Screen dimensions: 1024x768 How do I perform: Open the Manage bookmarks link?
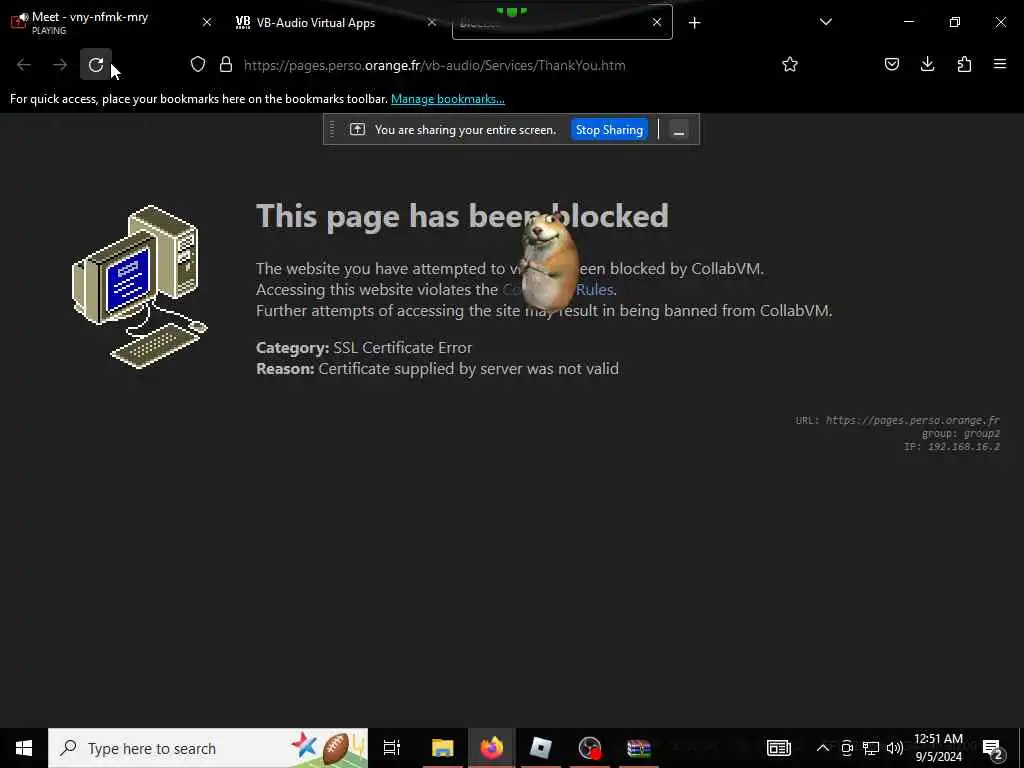[447, 99]
